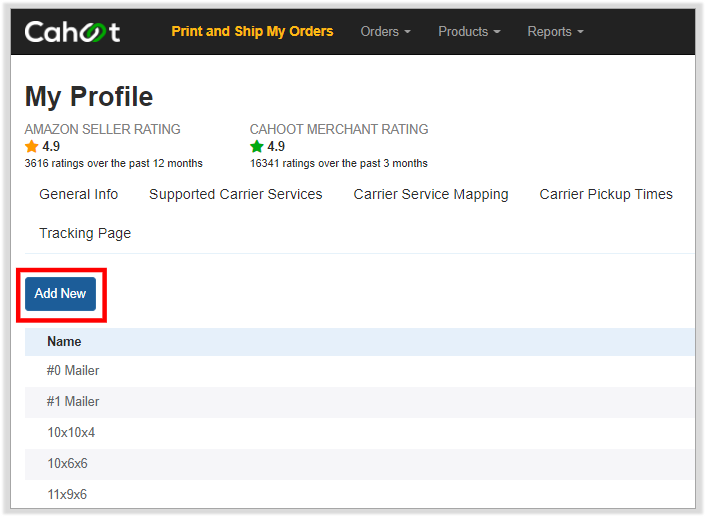Select the 10x10x4 package row
The height and width of the screenshot is (517, 706).
360,433
